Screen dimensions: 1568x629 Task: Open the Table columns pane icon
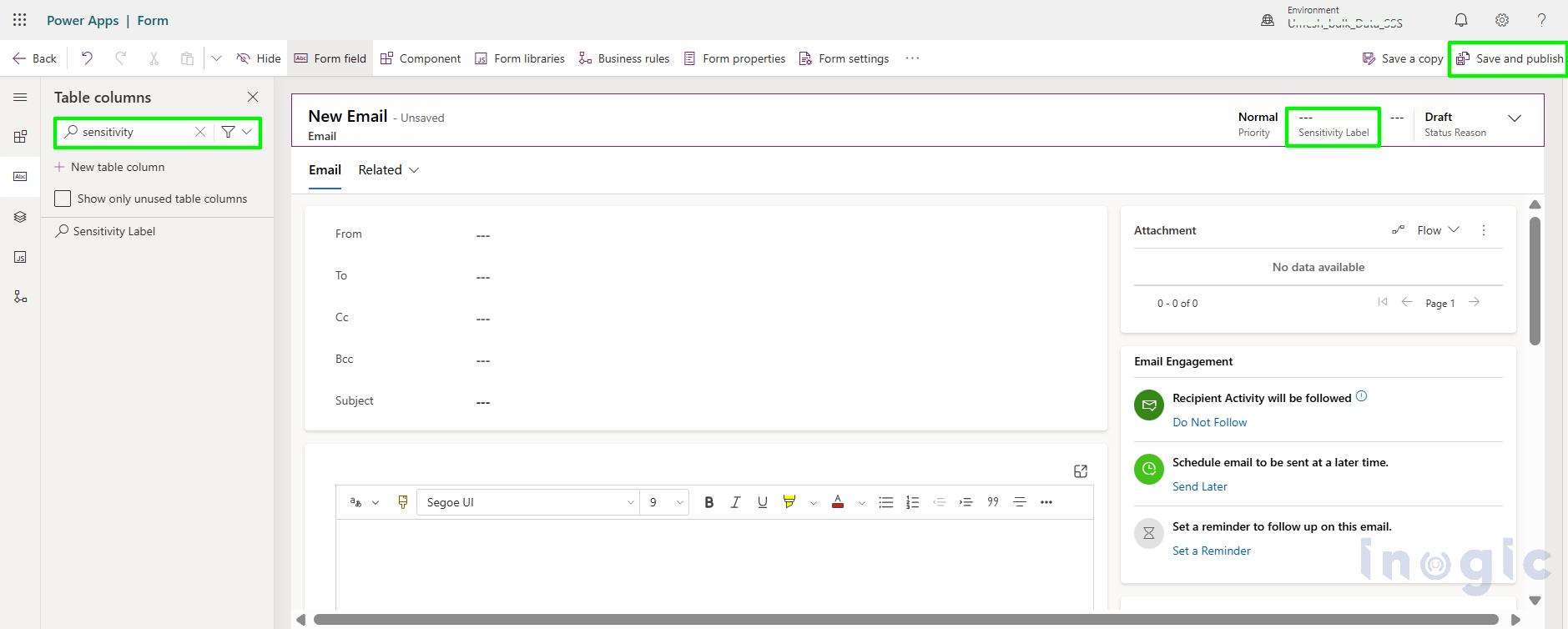coord(20,177)
